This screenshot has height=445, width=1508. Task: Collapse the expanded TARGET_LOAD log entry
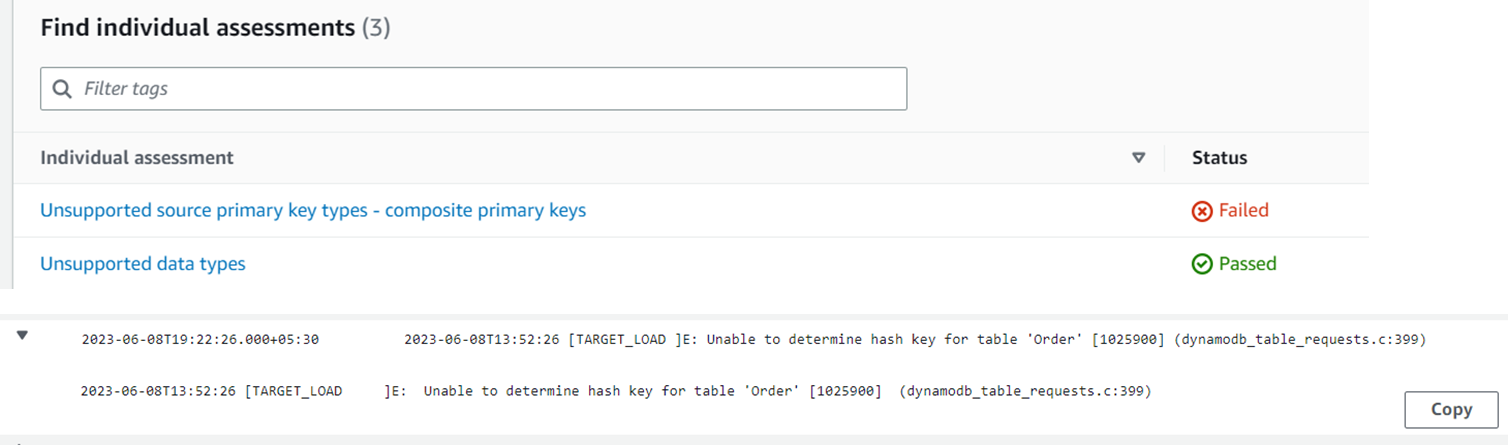22,336
